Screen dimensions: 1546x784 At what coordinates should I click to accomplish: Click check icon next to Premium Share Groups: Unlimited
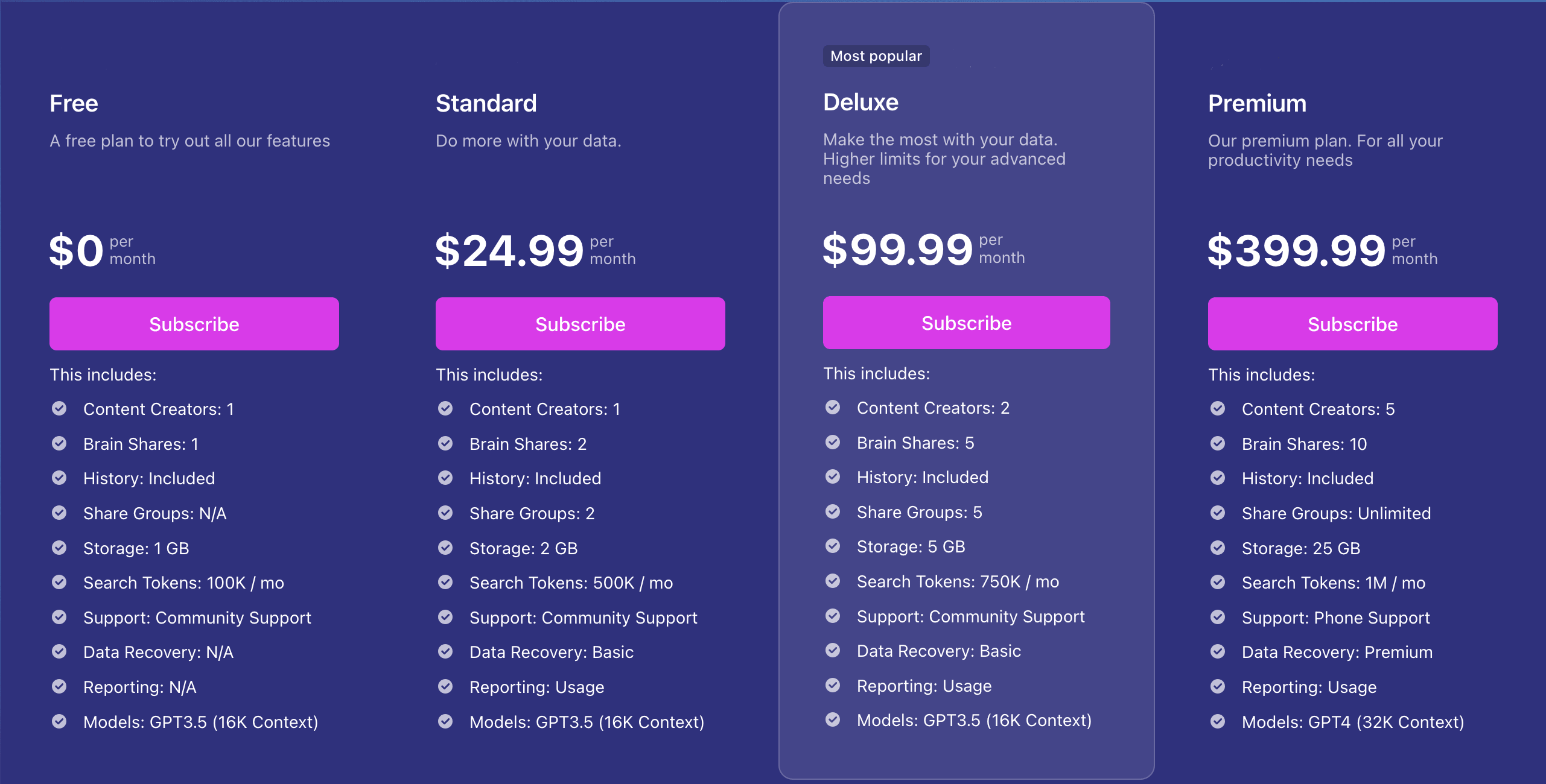[x=1218, y=513]
